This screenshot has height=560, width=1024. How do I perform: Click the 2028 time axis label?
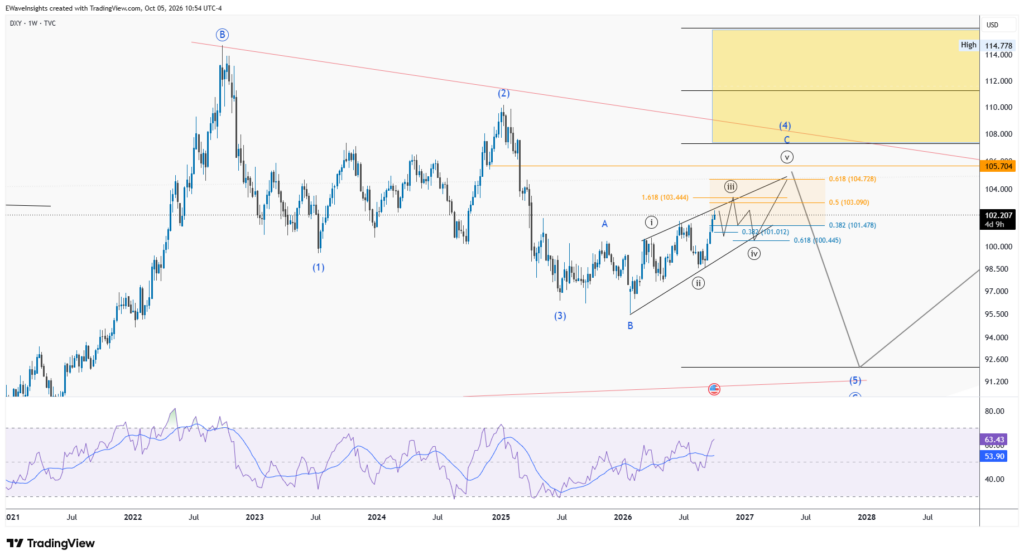coord(867,517)
